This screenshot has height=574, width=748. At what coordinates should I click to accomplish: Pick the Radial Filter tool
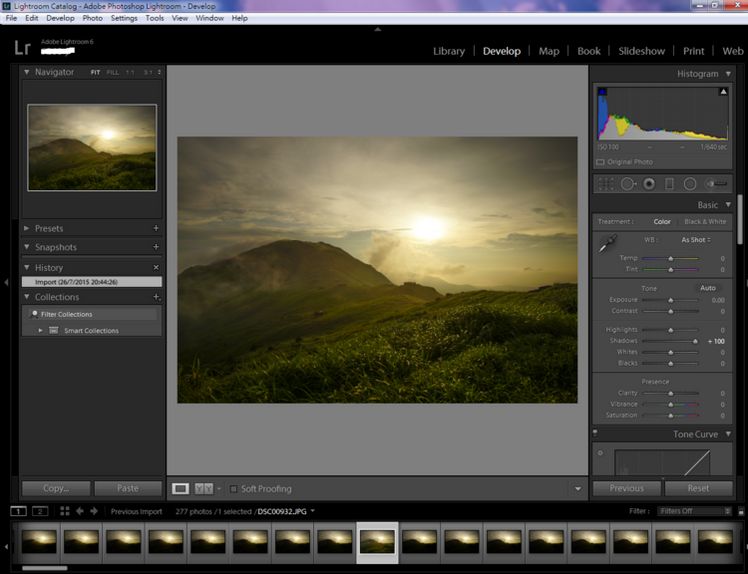pos(690,184)
